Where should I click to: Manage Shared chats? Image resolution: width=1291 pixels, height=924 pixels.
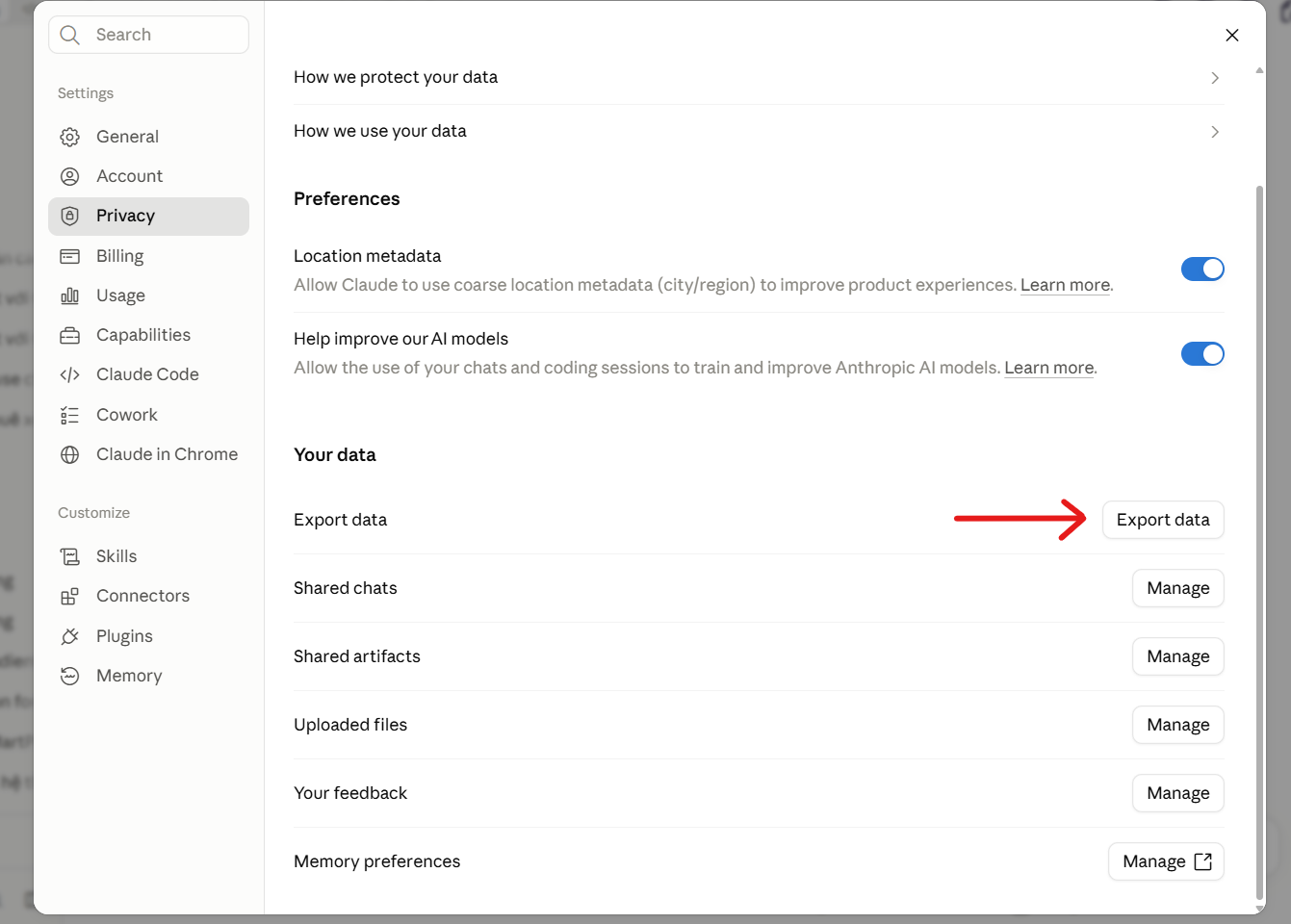[x=1178, y=588]
